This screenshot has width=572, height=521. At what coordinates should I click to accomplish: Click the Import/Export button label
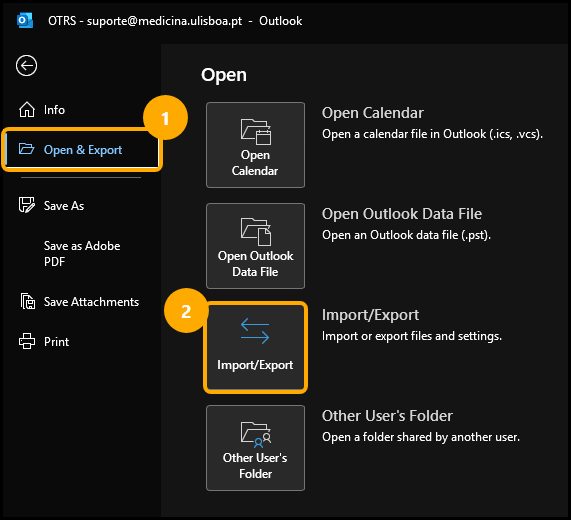(255, 365)
